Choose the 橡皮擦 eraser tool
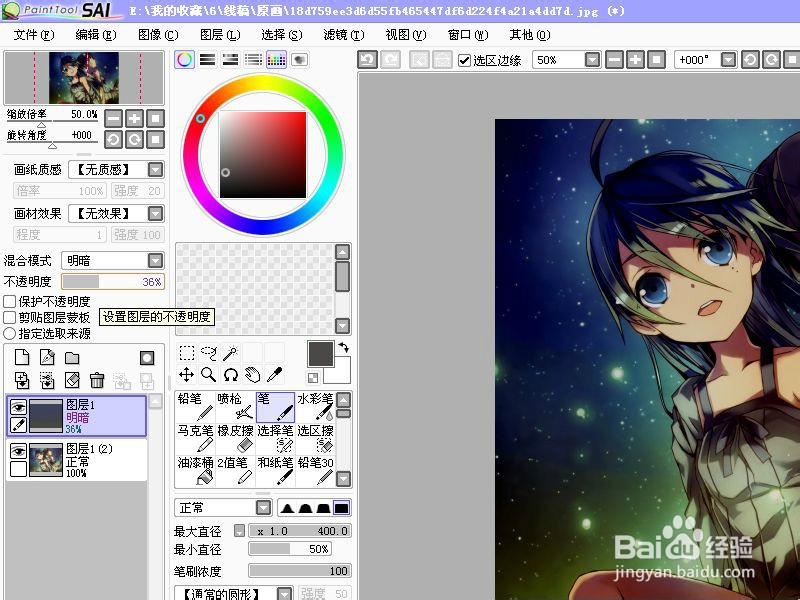 click(235, 439)
